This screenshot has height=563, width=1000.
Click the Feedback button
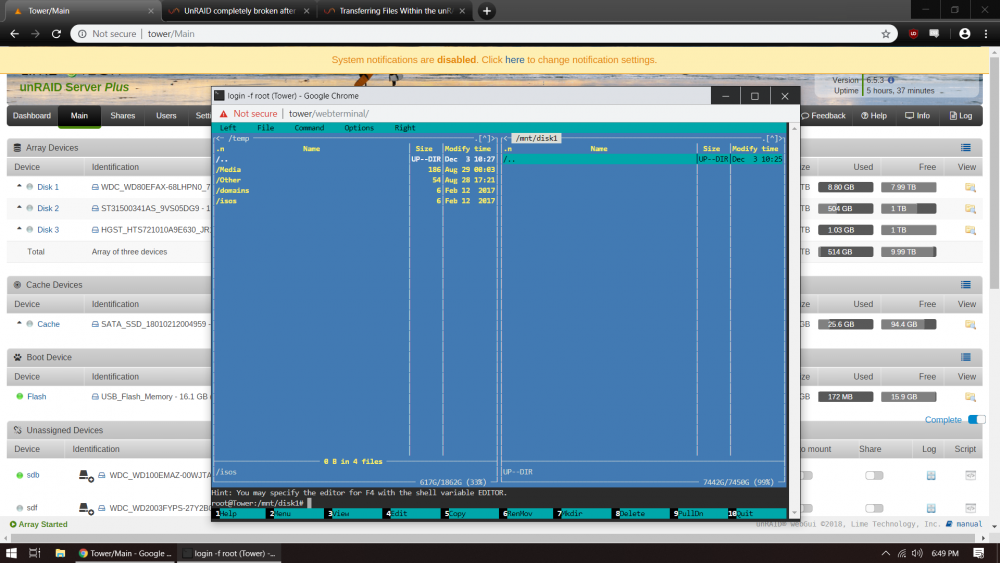823,116
